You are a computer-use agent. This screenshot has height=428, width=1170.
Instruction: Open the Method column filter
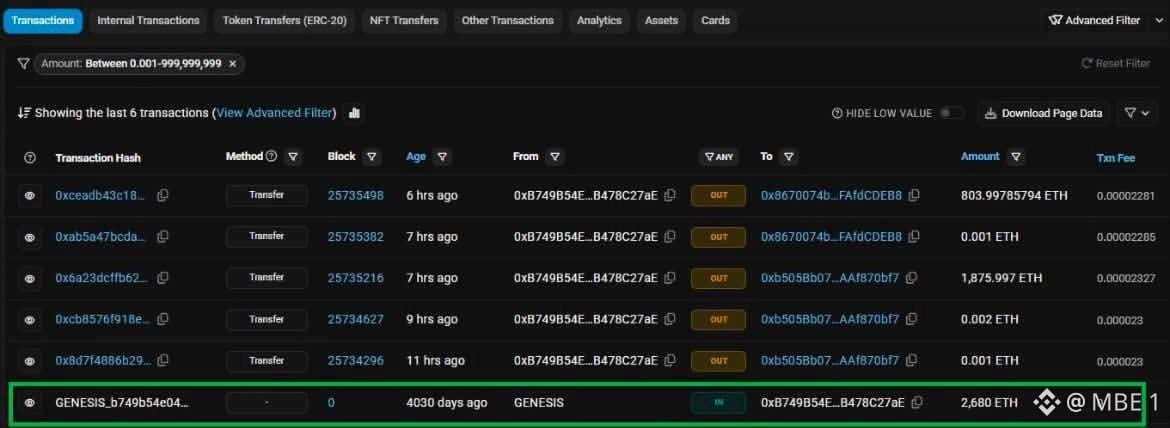click(293, 157)
